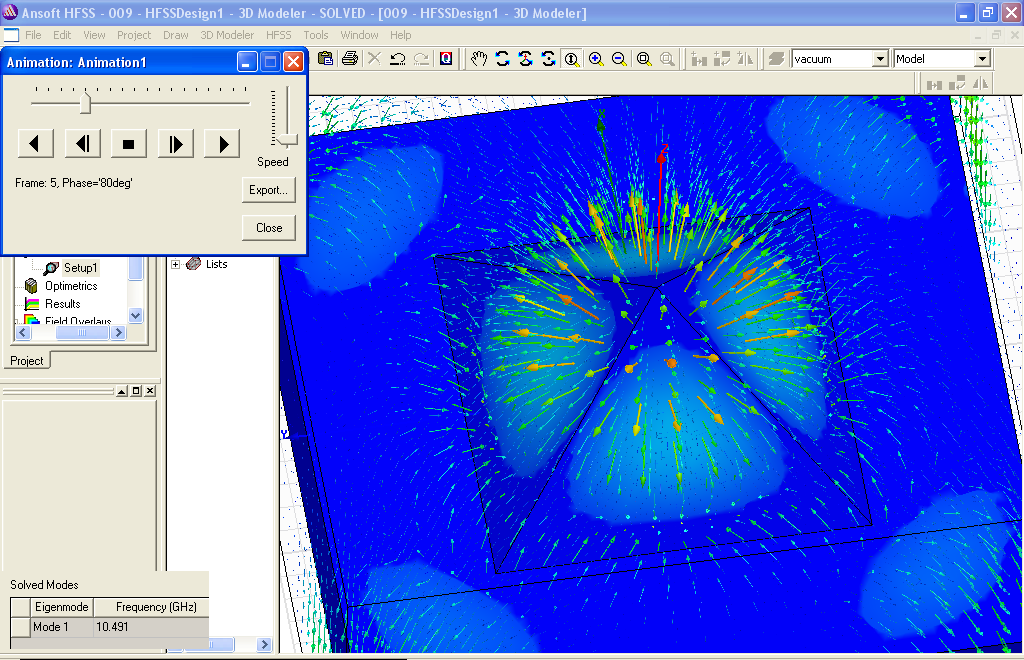
Task: Select the third Rotate view tool
Action: (x=549, y=59)
